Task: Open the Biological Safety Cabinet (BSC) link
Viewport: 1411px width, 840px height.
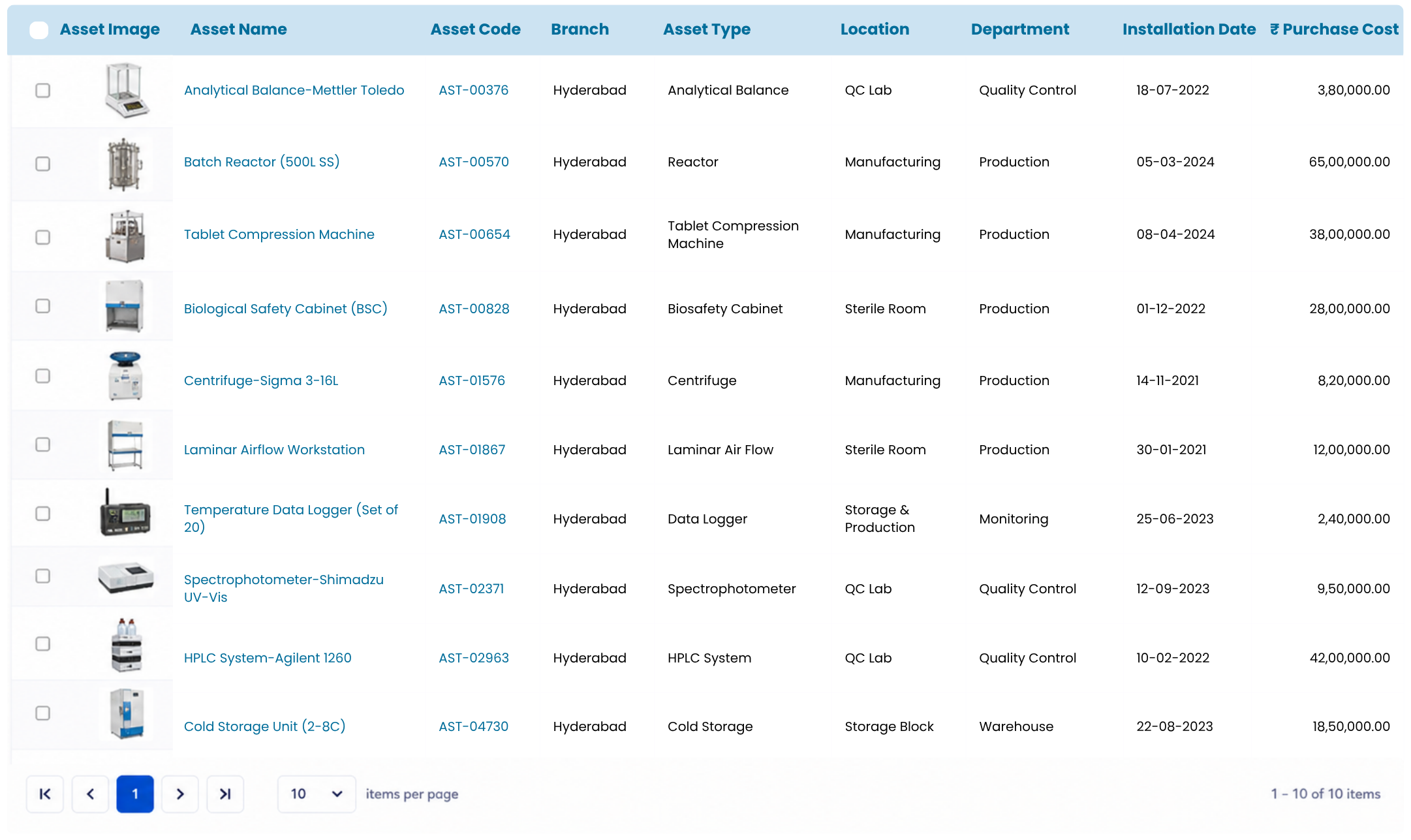Action: point(285,309)
